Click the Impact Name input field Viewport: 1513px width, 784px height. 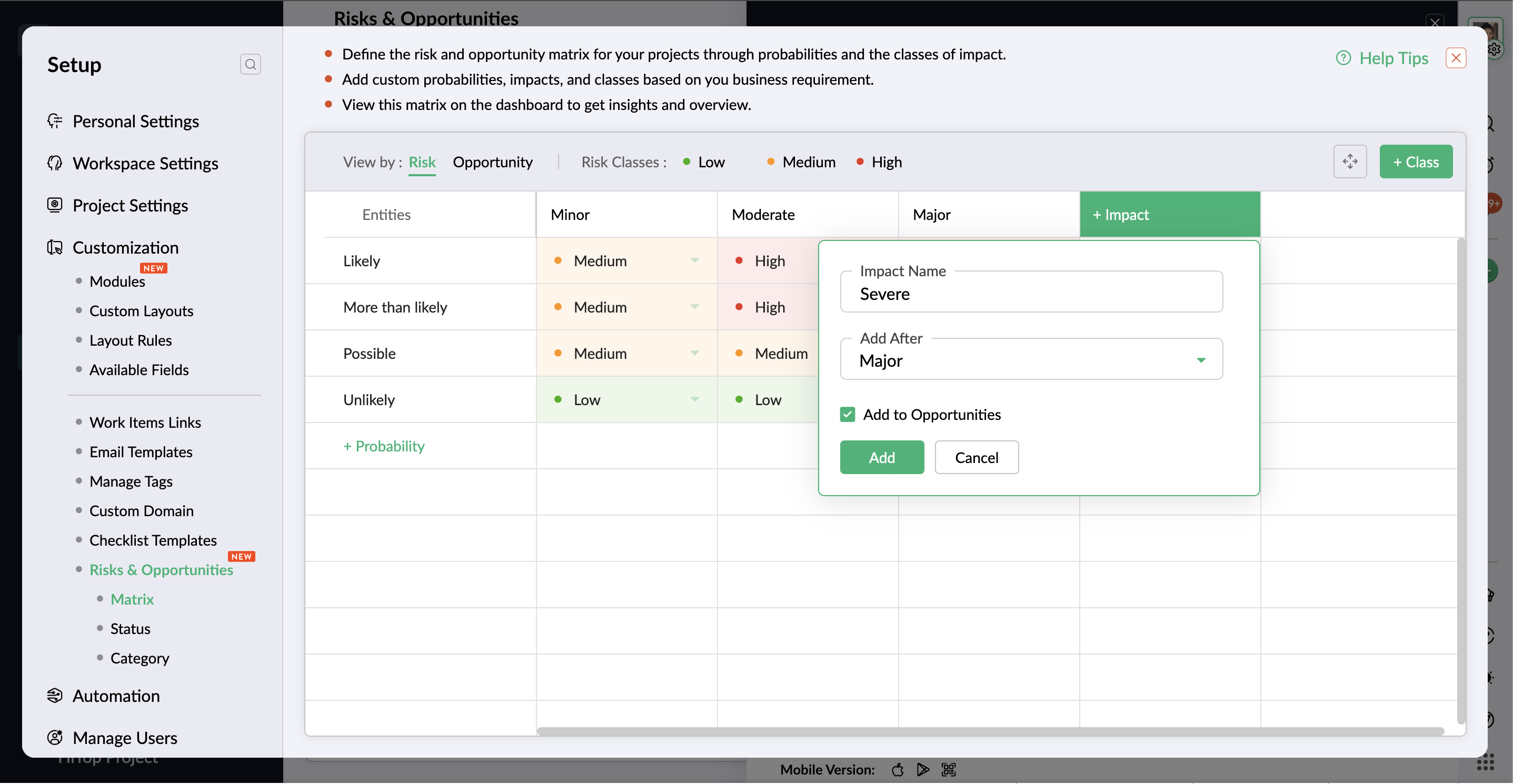coord(1031,294)
